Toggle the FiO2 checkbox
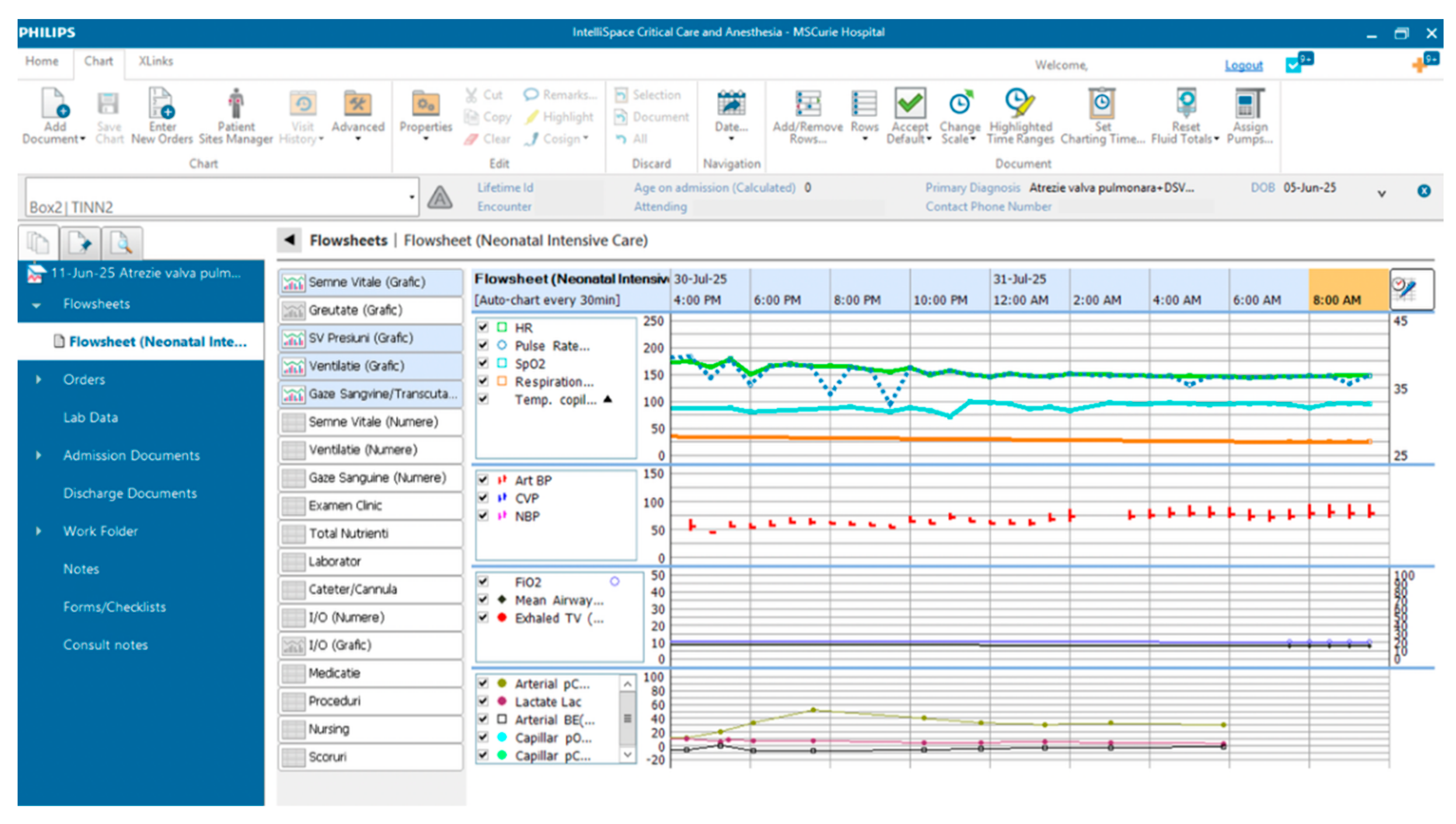The height and width of the screenshot is (824, 1456). click(x=483, y=581)
